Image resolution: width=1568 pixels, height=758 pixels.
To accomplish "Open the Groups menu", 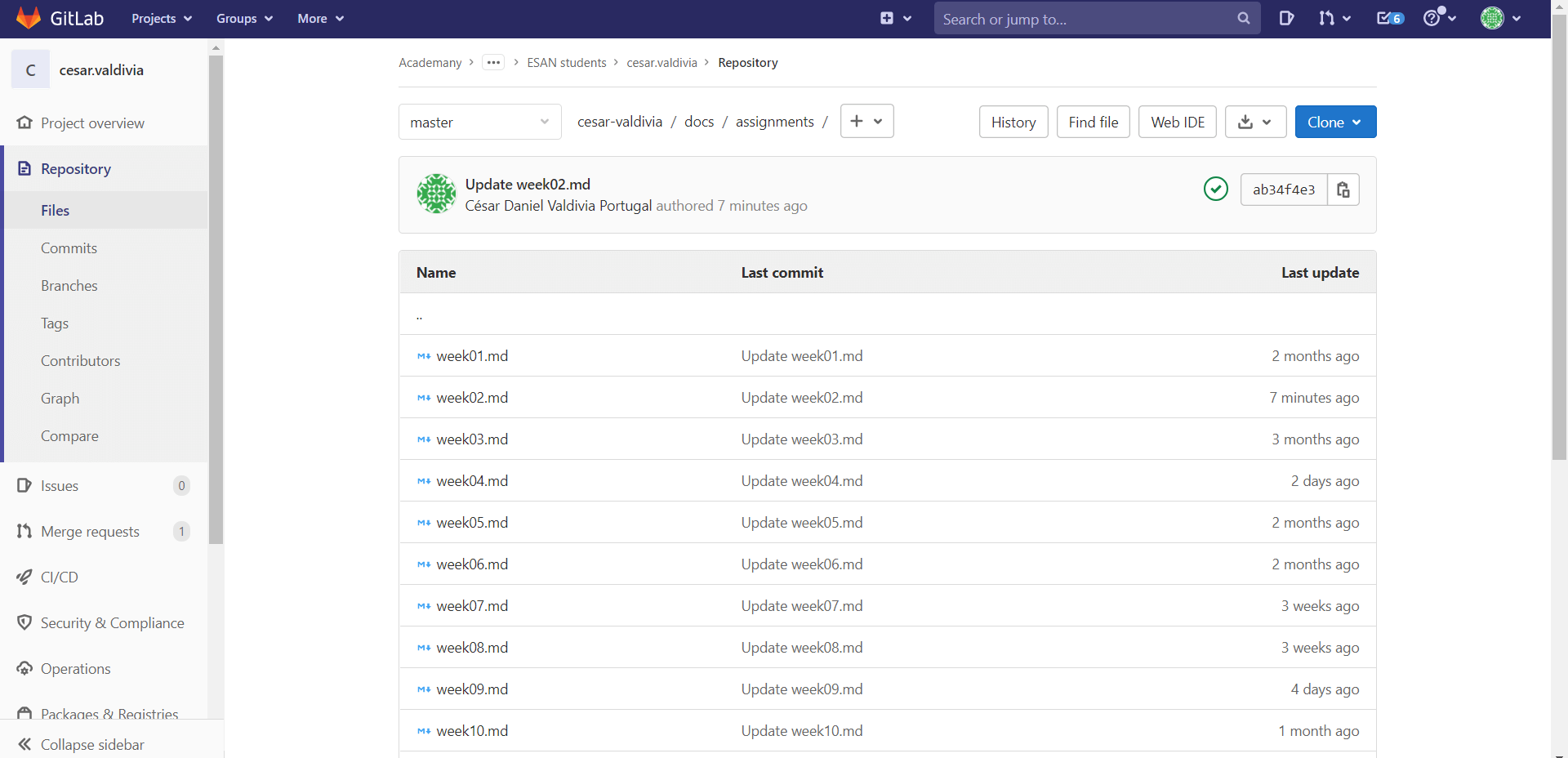I will (244, 18).
